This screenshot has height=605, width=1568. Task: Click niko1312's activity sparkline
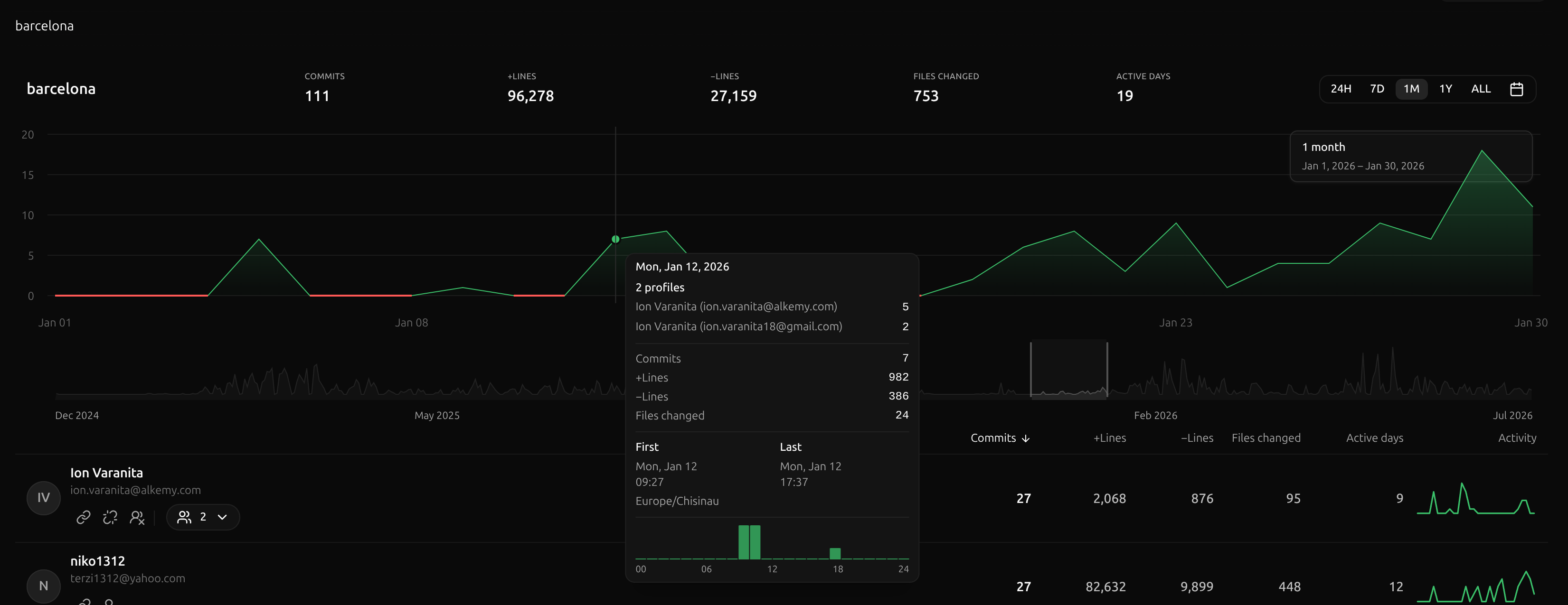1475,586
